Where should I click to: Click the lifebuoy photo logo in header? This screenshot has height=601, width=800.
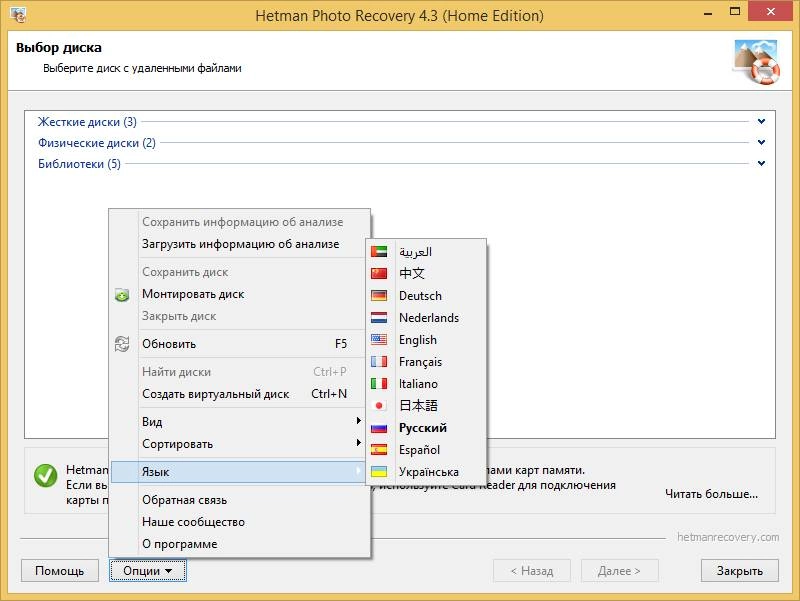click(x=756, y=62)
